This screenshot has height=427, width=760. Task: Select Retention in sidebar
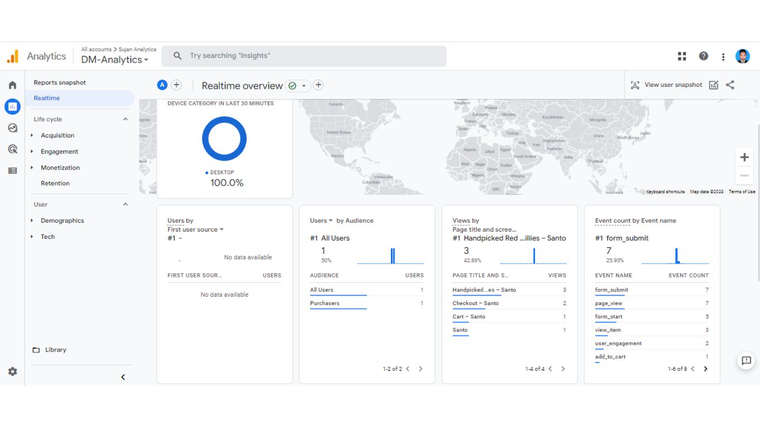[55, 183]
